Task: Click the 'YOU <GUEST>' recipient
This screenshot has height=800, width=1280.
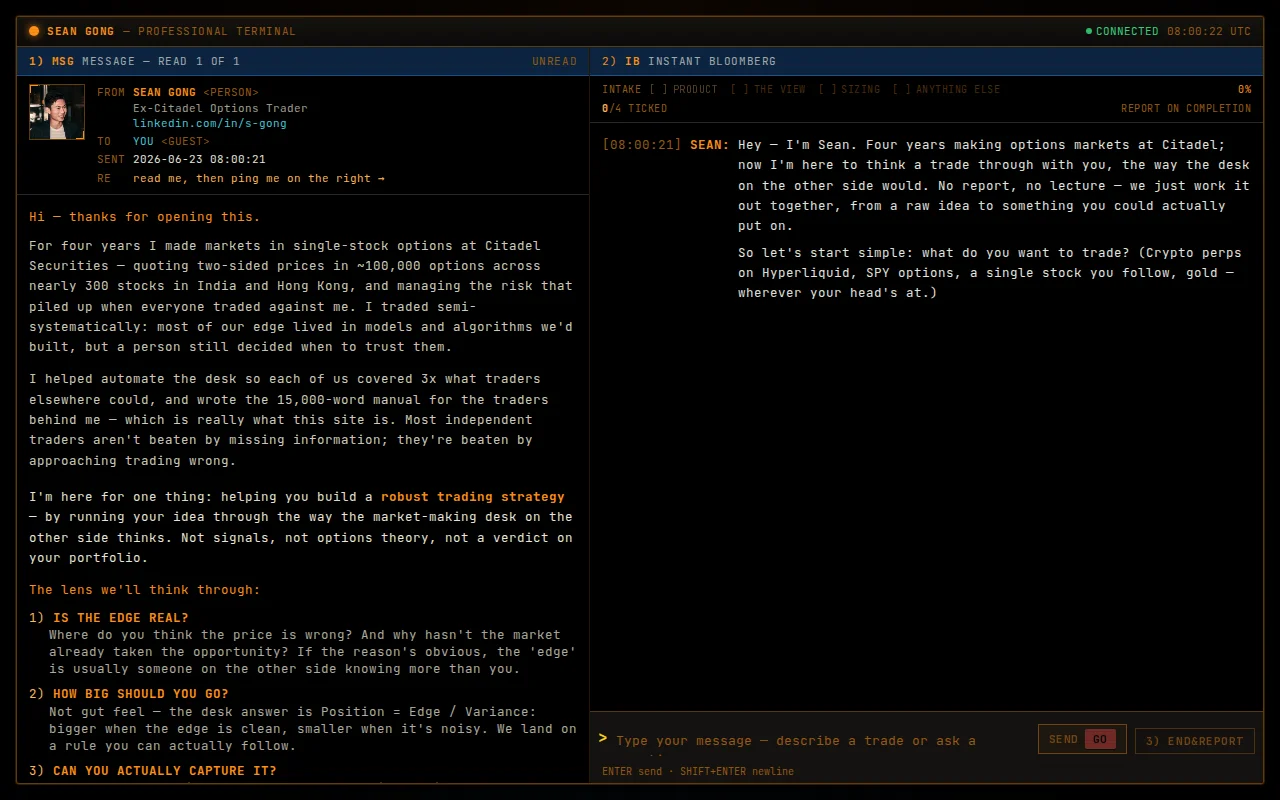Action: tap(171, 142)
